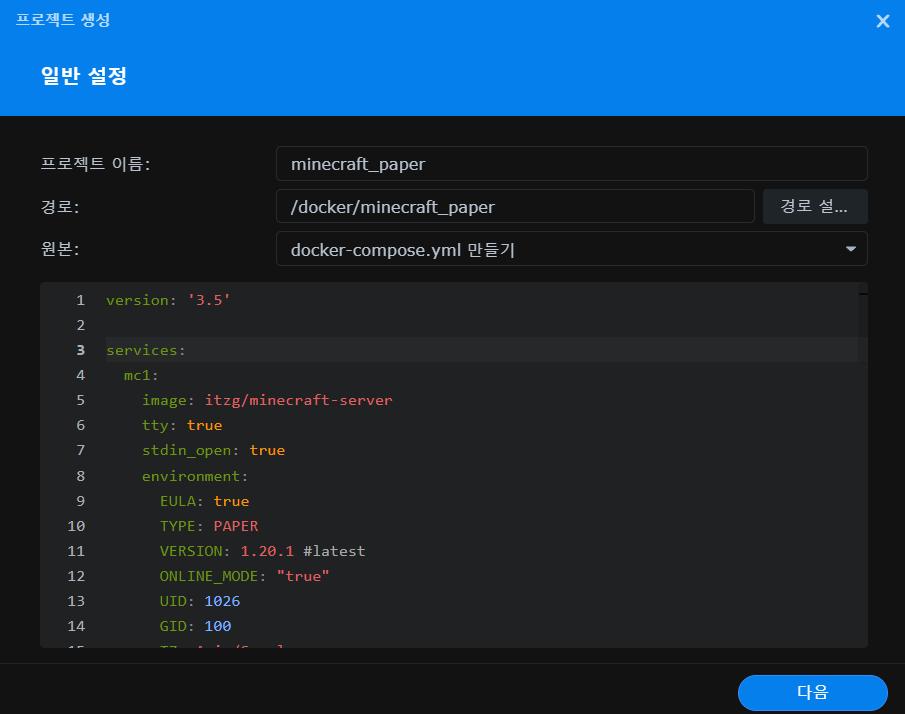Viewport: 905px width, 714px height.
Task: Click the GID: 100 line
Action: (x=195, y=626)
